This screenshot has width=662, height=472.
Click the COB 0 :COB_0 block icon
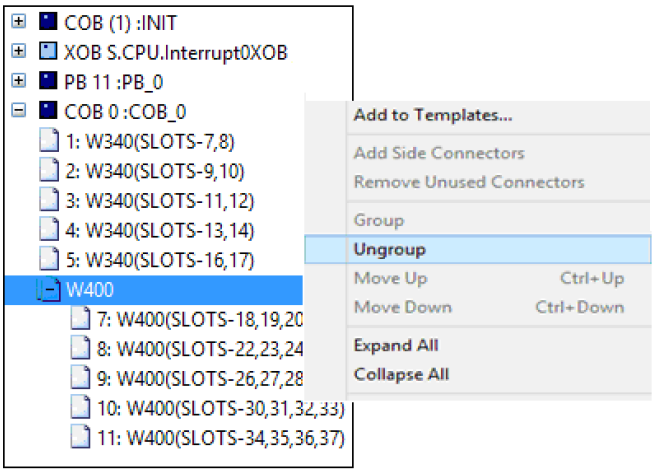[x=48, y=110]
